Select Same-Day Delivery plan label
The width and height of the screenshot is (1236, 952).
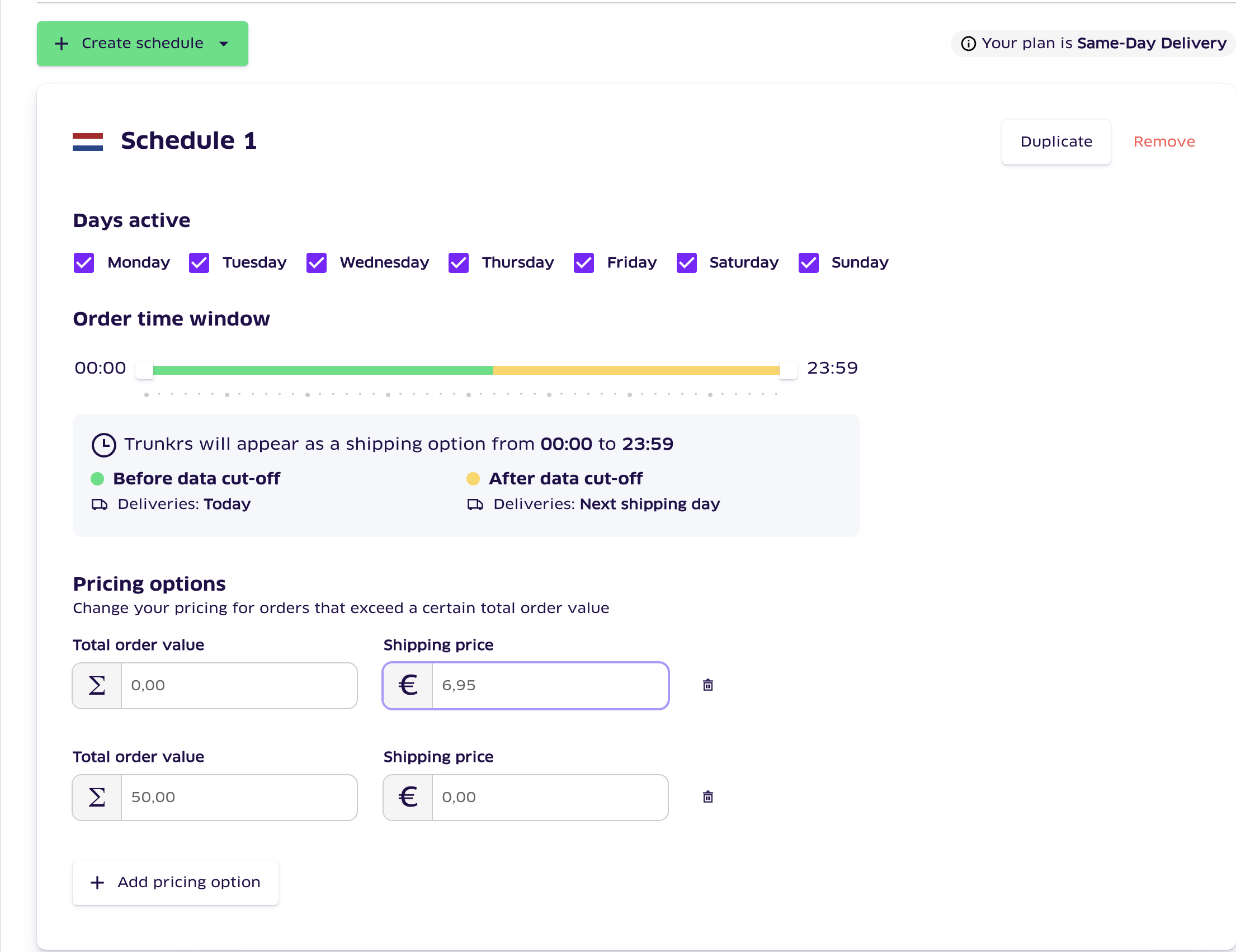(x=1155, y=42)
